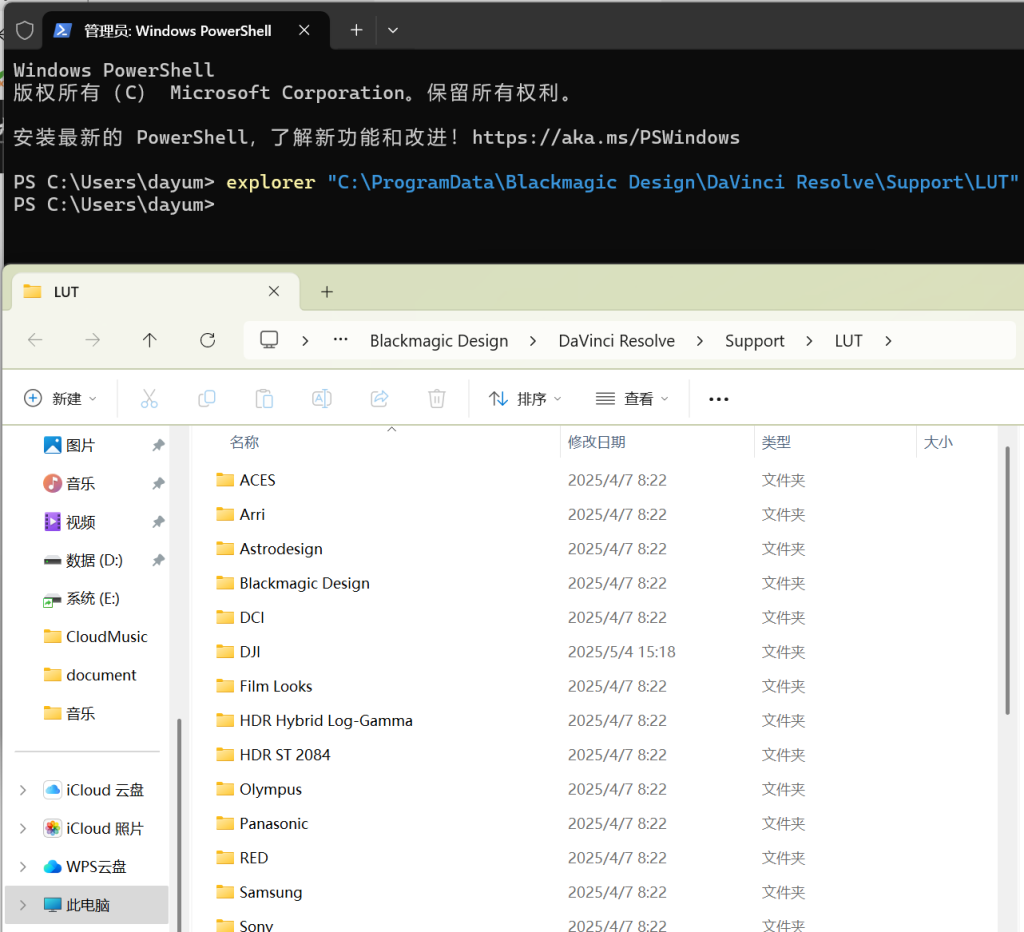Image resolution: width=1024 pixels, height=932 pixels.
Task: Open the See more ellipsis in toolbar
Action: 718,399
